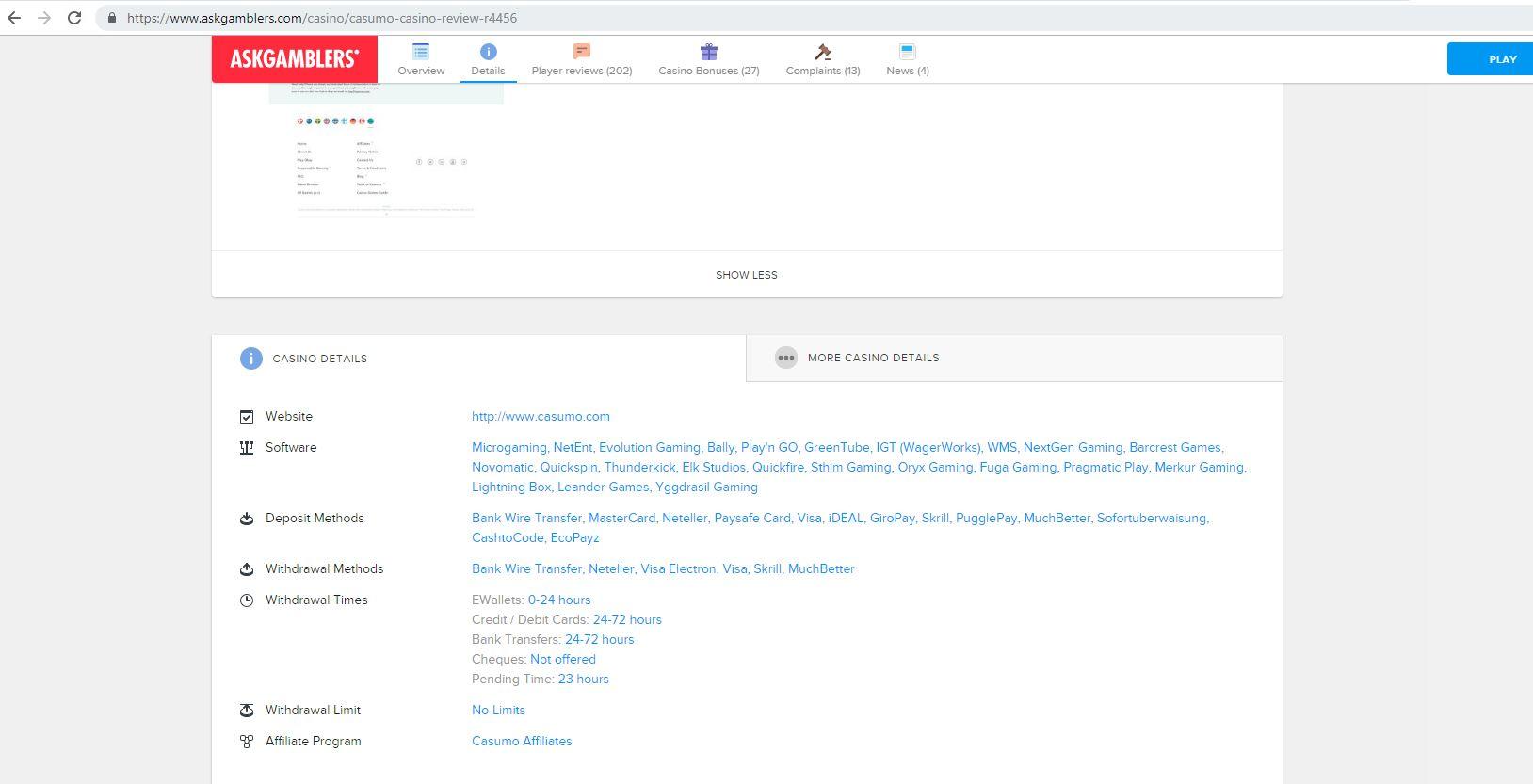Open the AskGamblers logo home link
The image size is (1533, 784).
pos(295,58)
